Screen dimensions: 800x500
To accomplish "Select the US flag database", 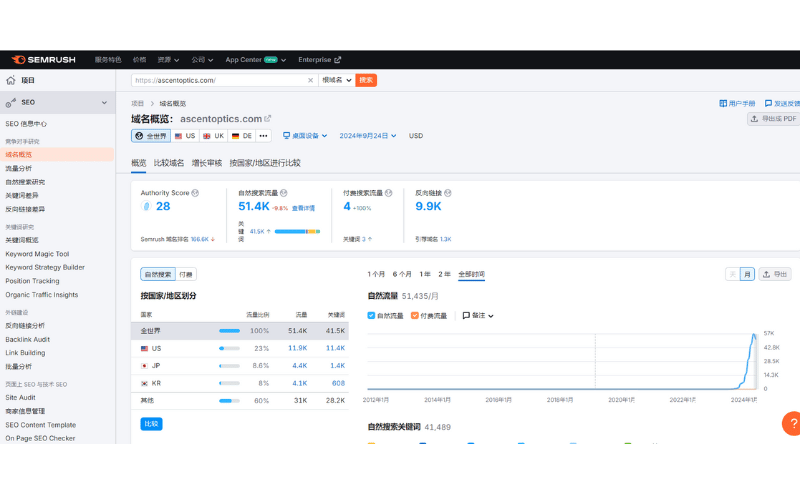I will (185, 136).
